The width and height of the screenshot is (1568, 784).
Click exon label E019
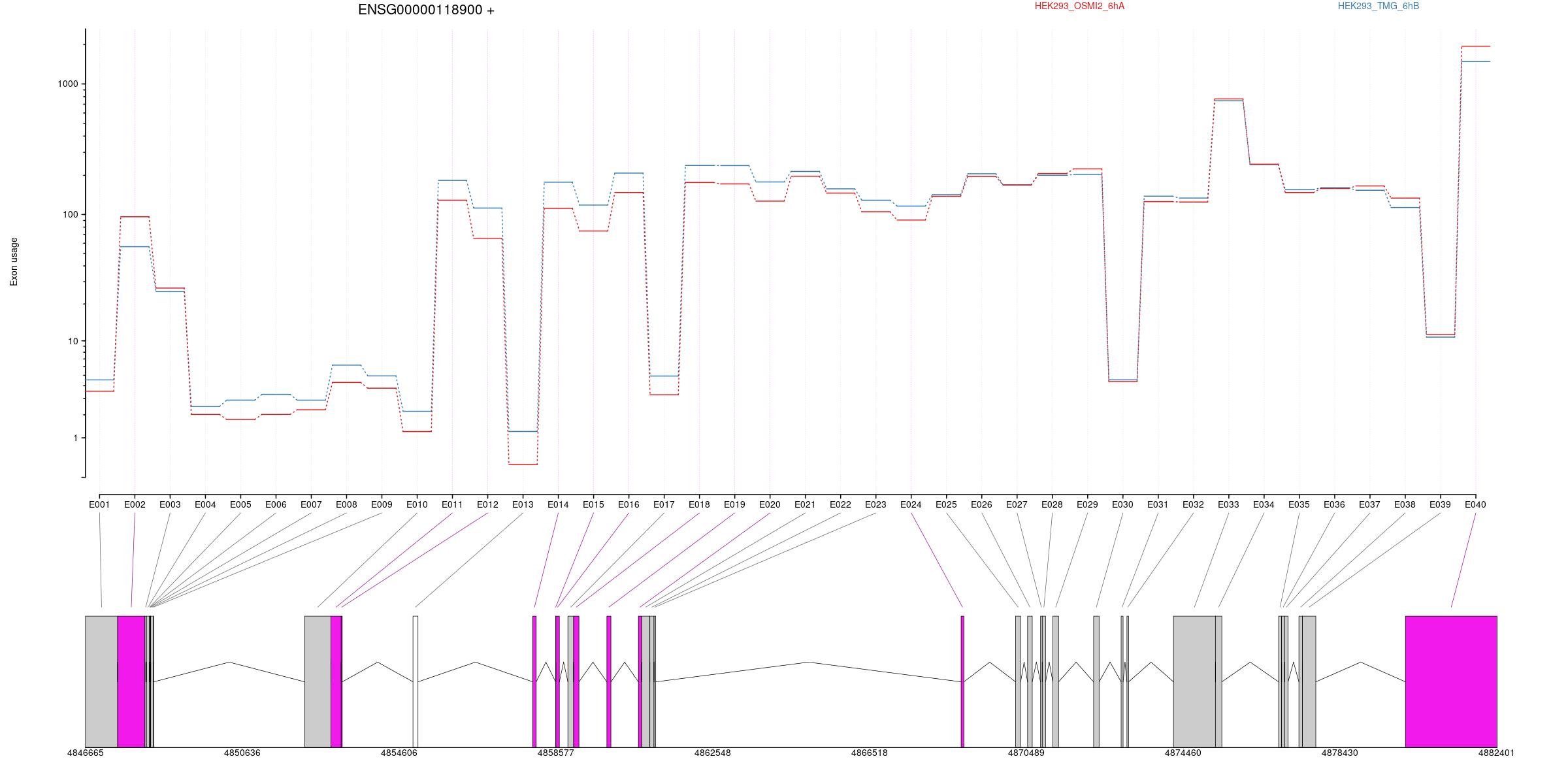(x=734, y=504)
